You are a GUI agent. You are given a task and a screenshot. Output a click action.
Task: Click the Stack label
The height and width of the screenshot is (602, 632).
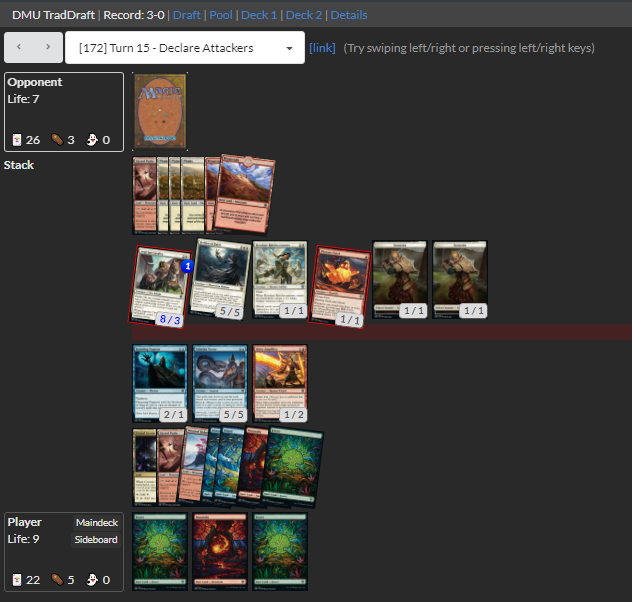[19, 165]
